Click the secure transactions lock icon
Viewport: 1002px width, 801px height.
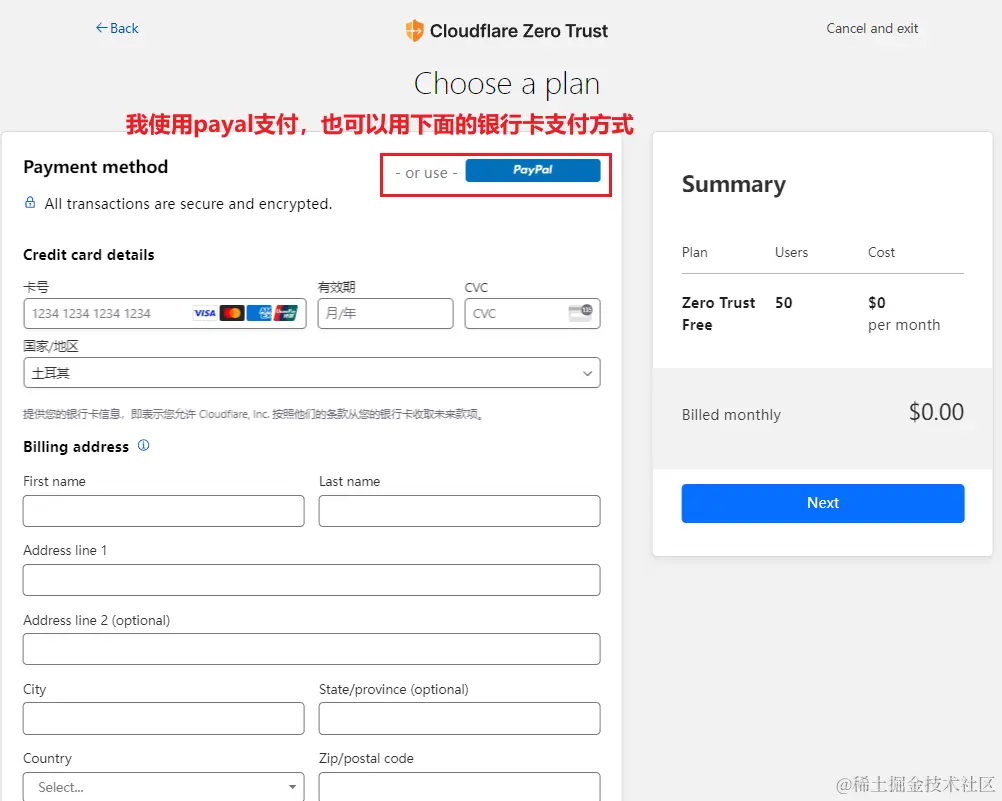(30, 203)
